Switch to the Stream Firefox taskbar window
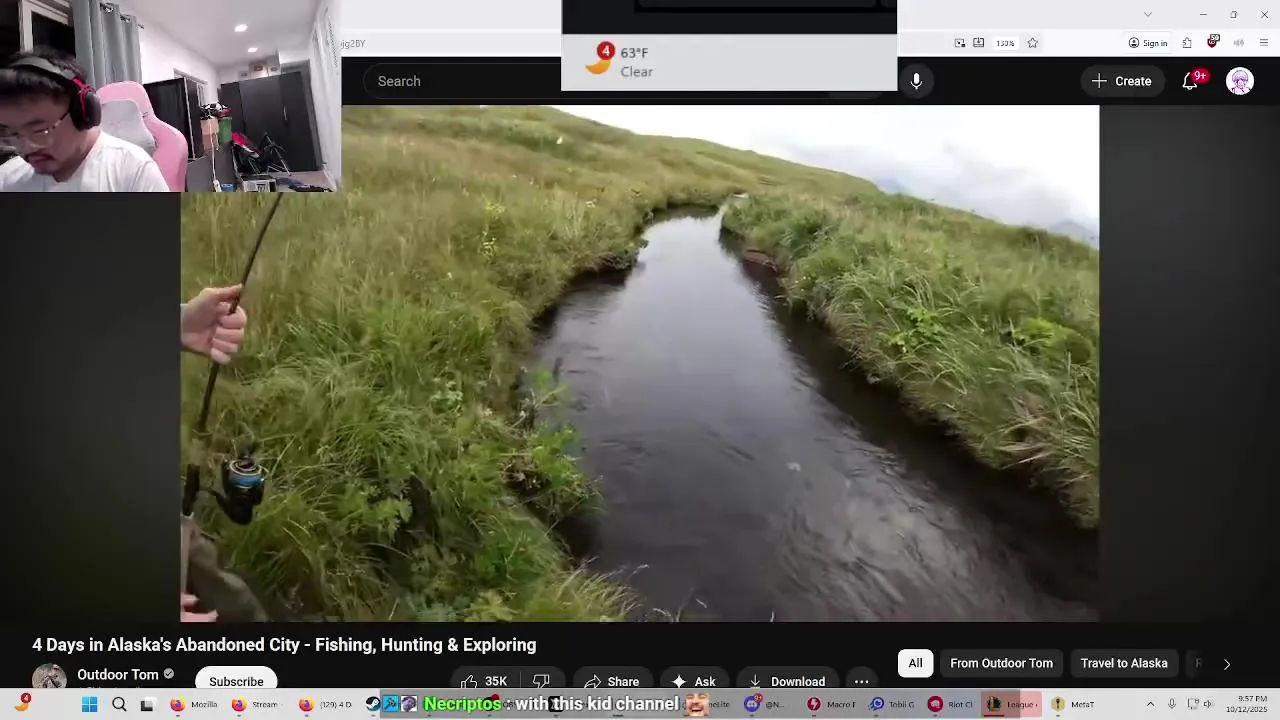This screenshot has height=720, width=1280. pos(256,704)
